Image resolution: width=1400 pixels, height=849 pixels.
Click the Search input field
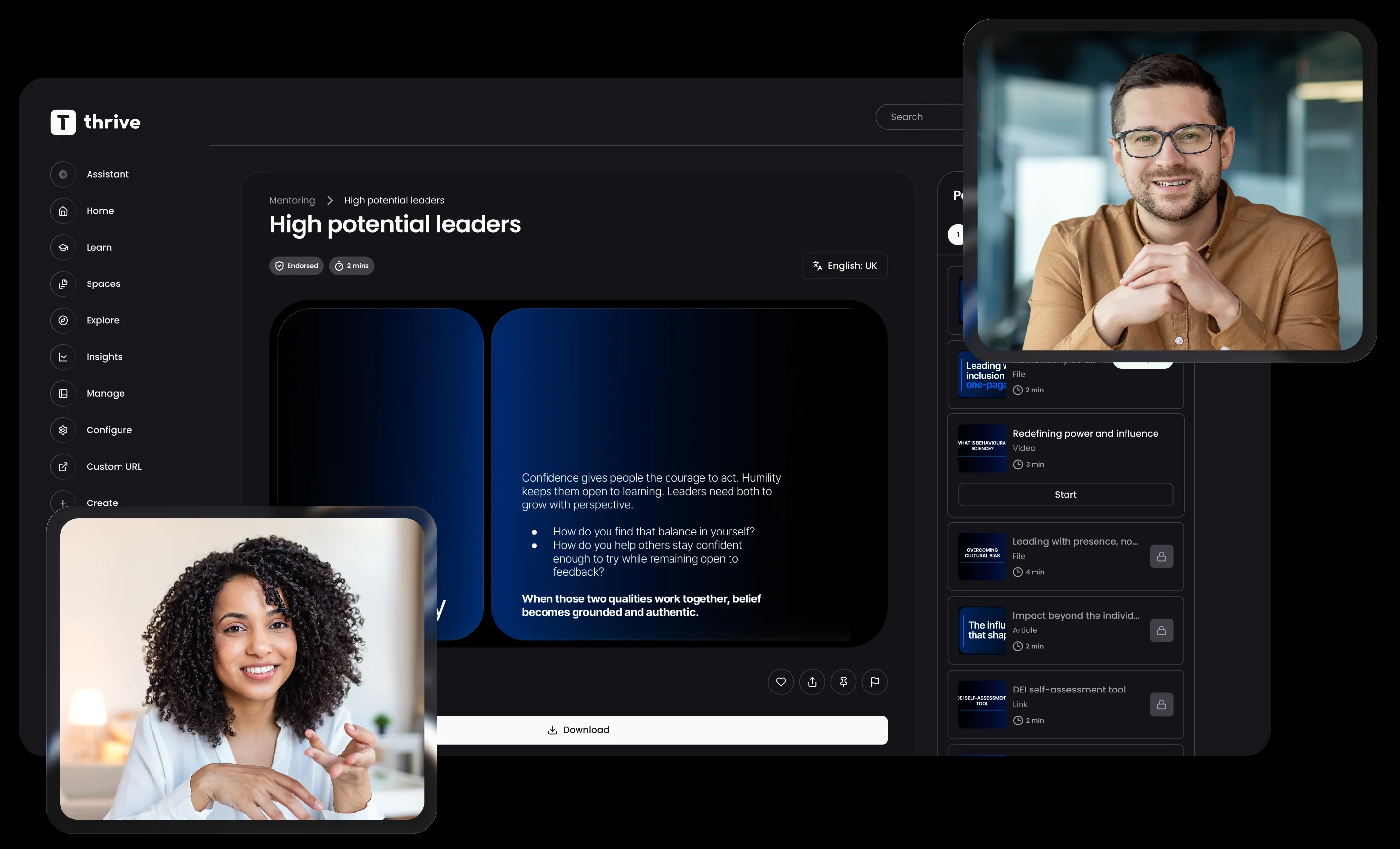pyautogui.click(x=920, y=117)
